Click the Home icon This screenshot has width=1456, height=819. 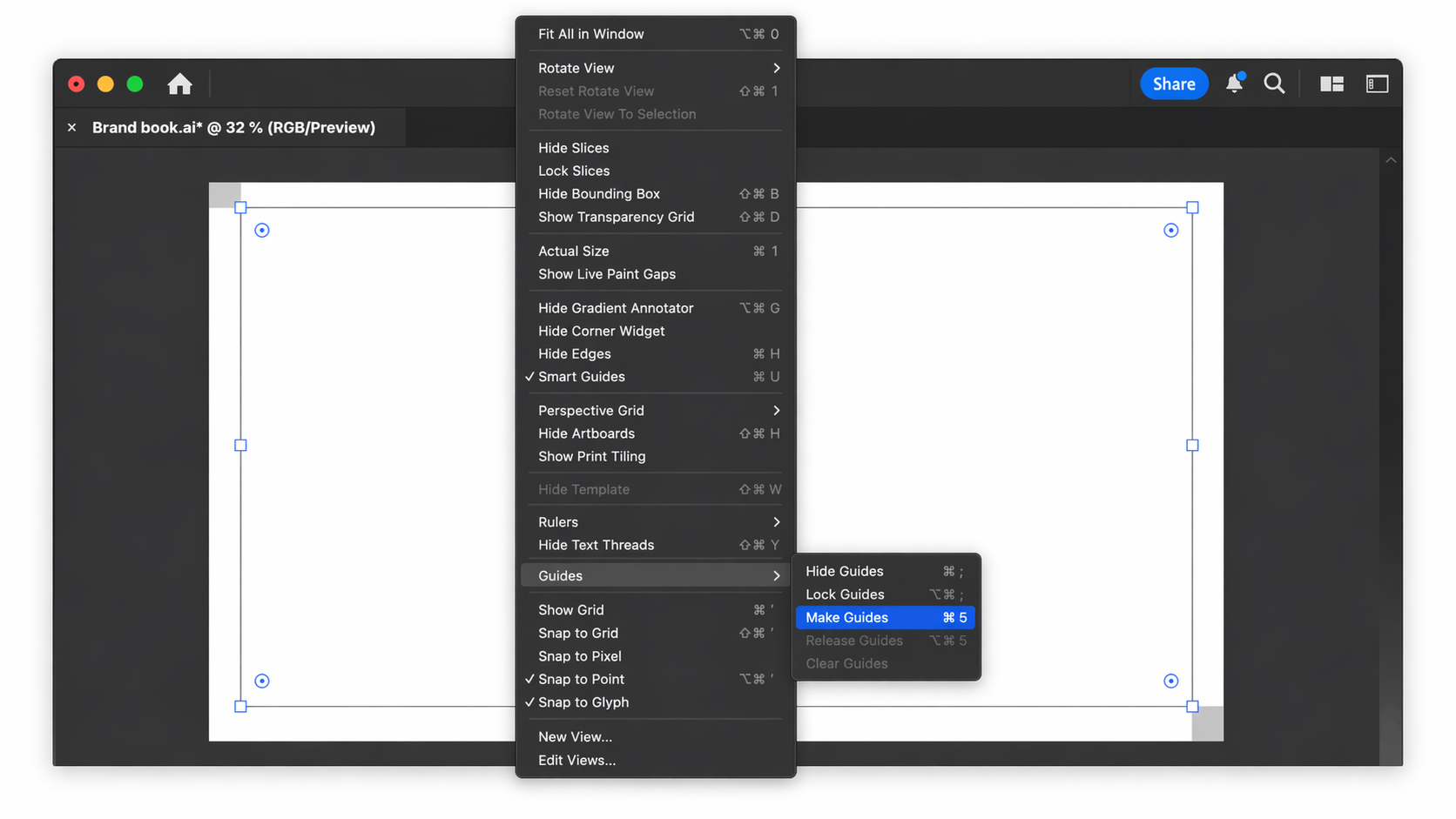pos(179,84)
